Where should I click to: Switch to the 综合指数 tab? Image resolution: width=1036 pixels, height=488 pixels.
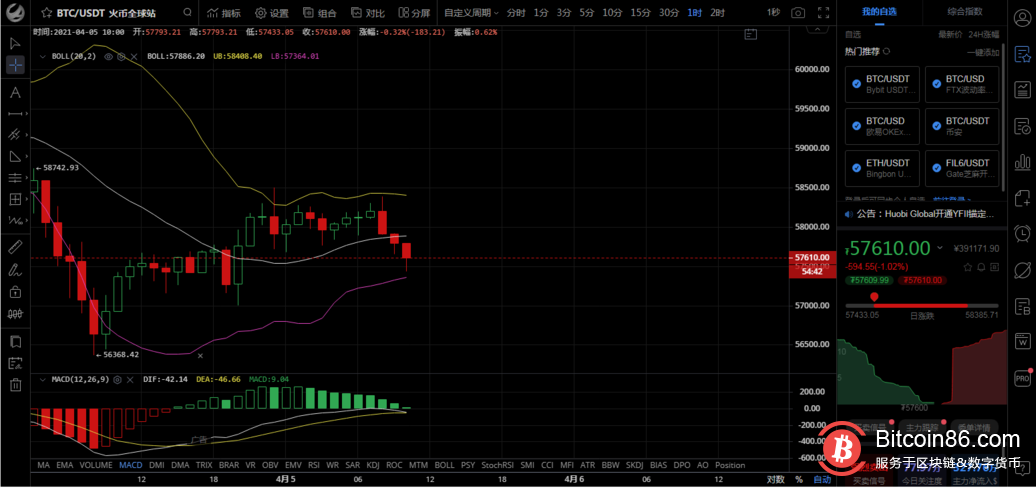tap(966, 11)
